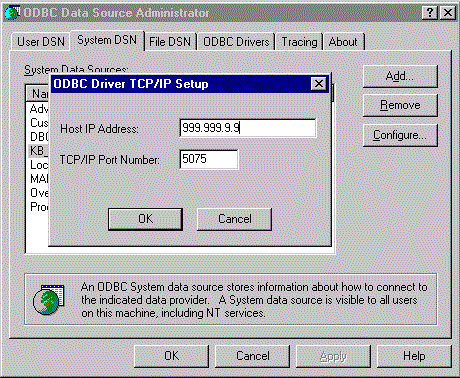Click the Add... button

(400, 76)
